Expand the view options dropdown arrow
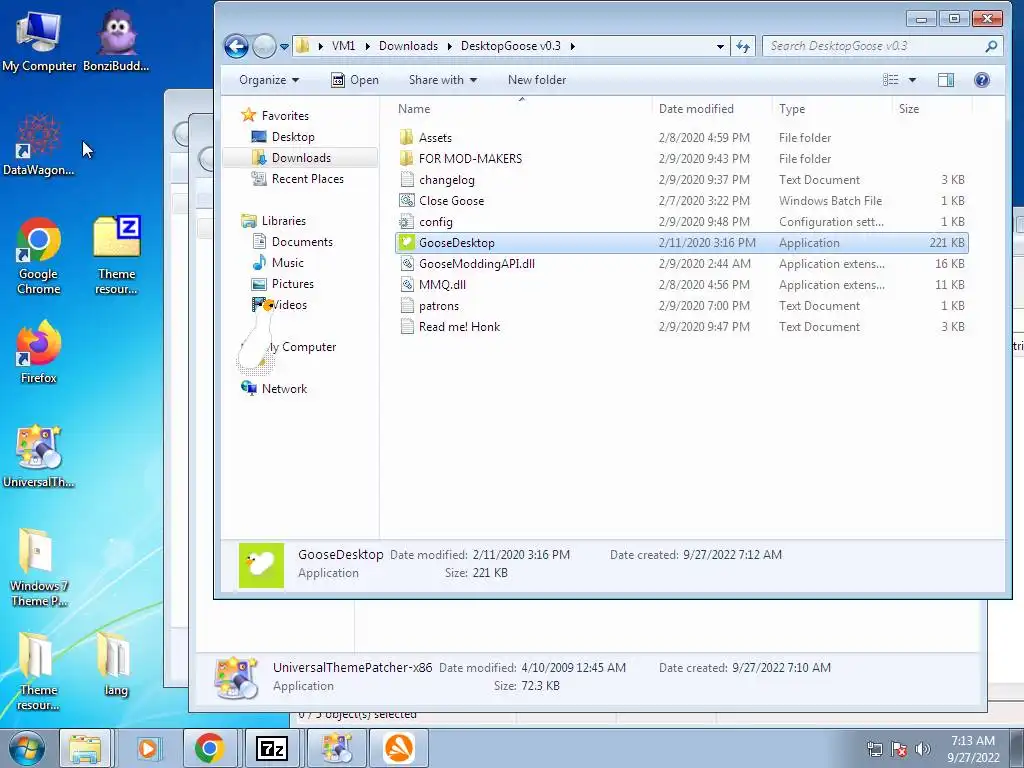 pos(912,80)
